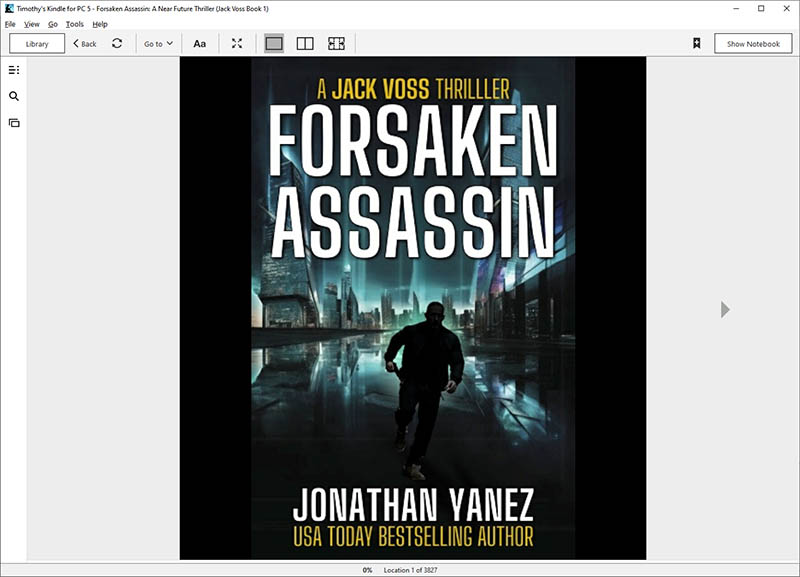This screenshot has width=800, height=577.
Task: Toggle the multi-column page layout
Action: tap(336, 44)
